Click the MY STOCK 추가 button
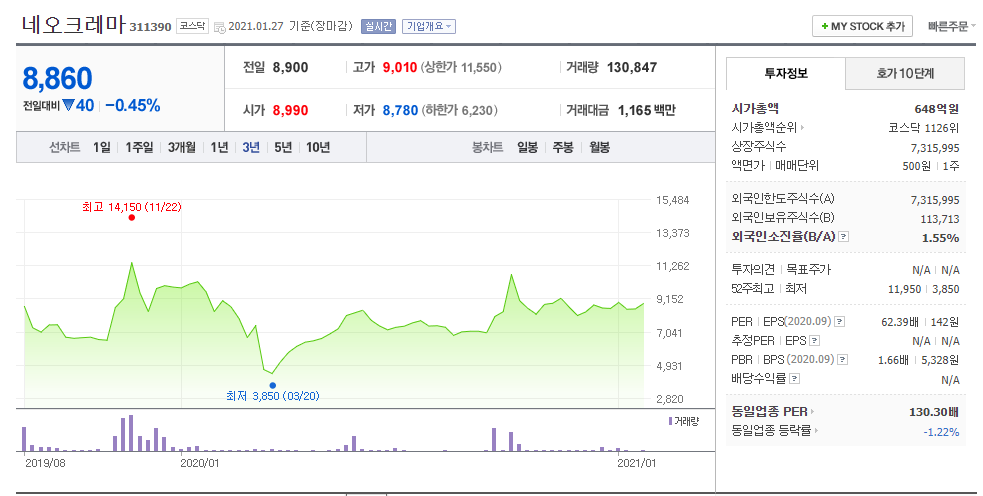 pyautogui.click(x=863, y=26)
